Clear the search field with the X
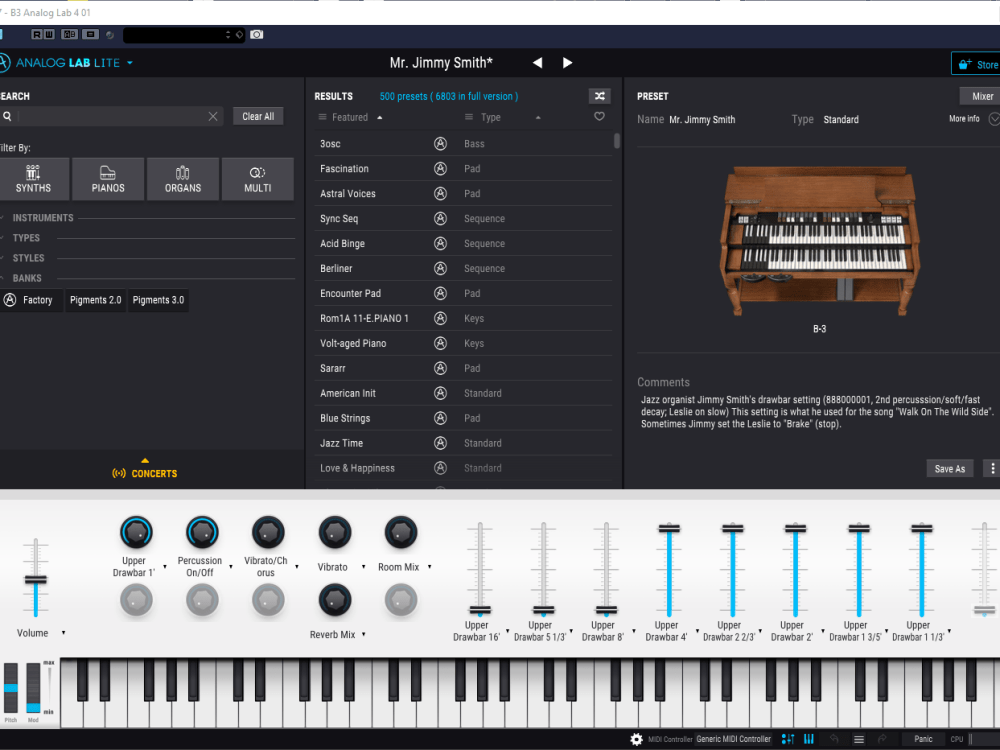 (x=213, y=116)
